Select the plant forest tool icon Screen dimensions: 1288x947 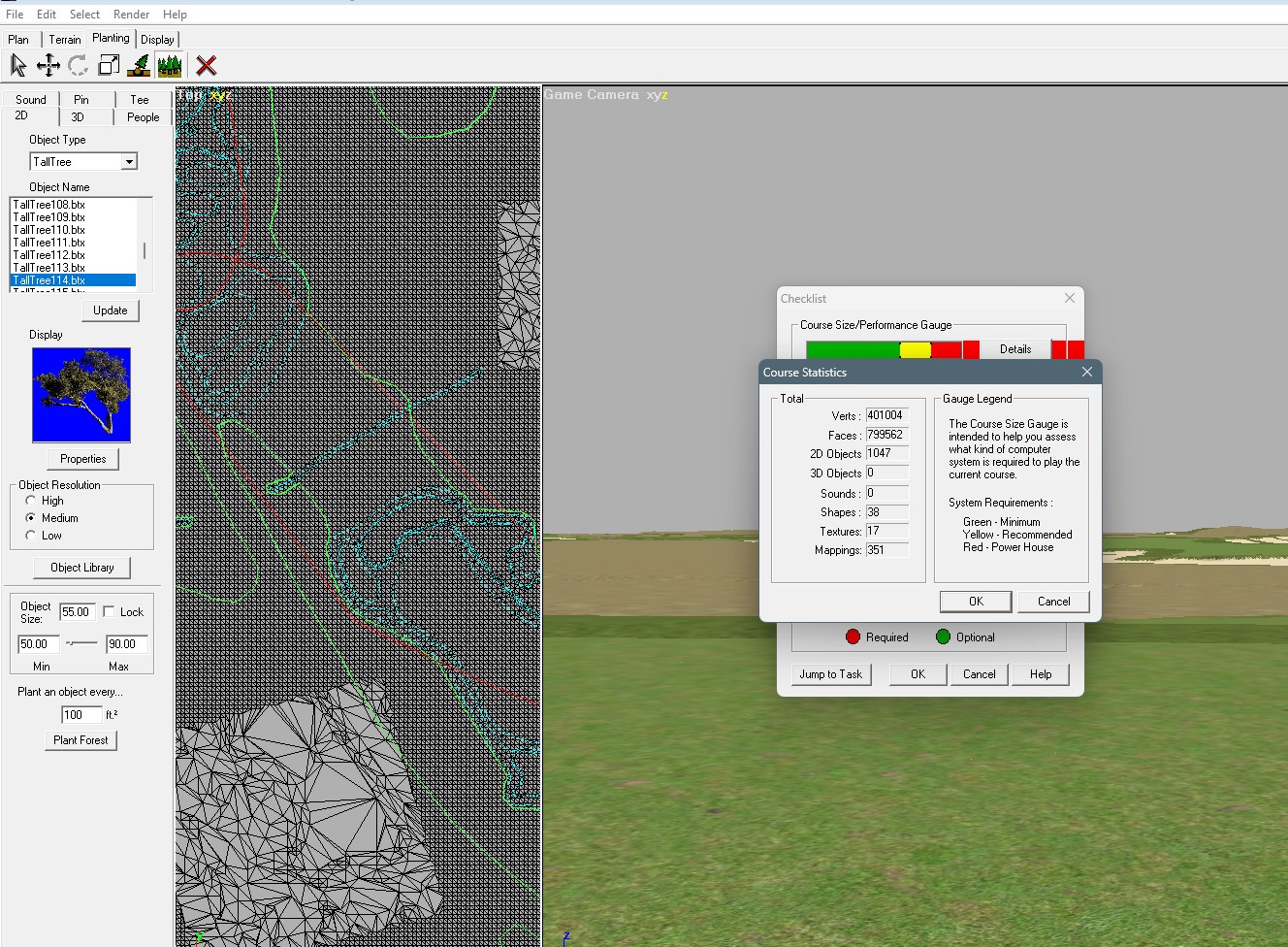coord(170,64)
